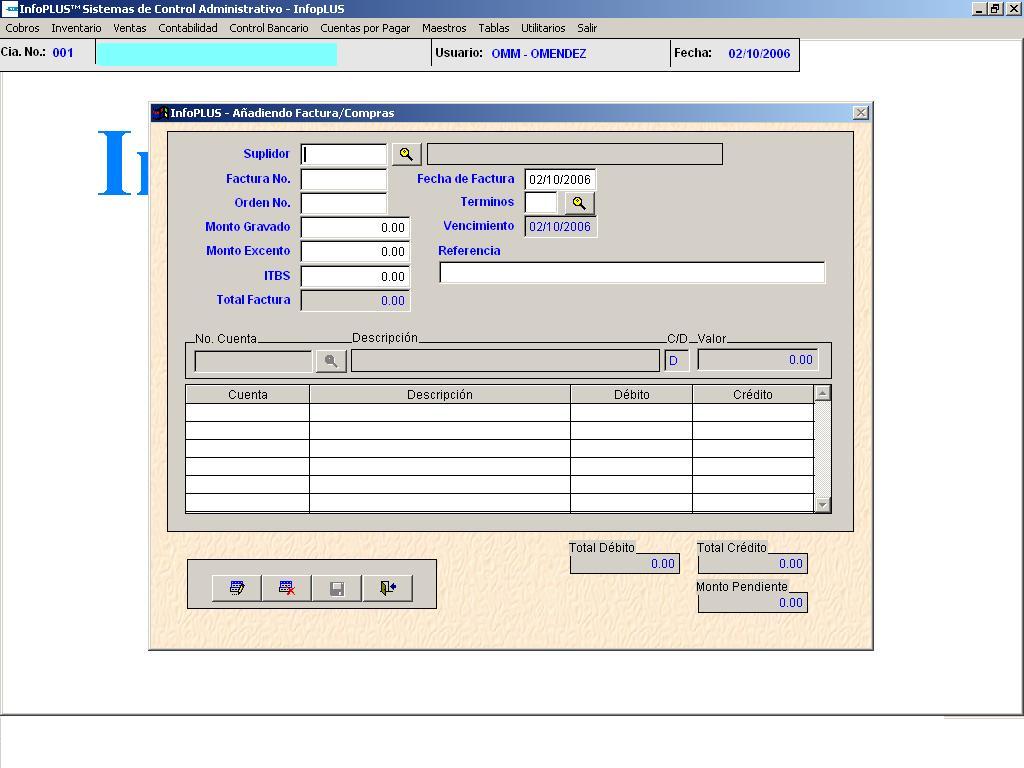Click the ITBS amount field
Viewport: 1024px width, 768px height.
(355, 276)
